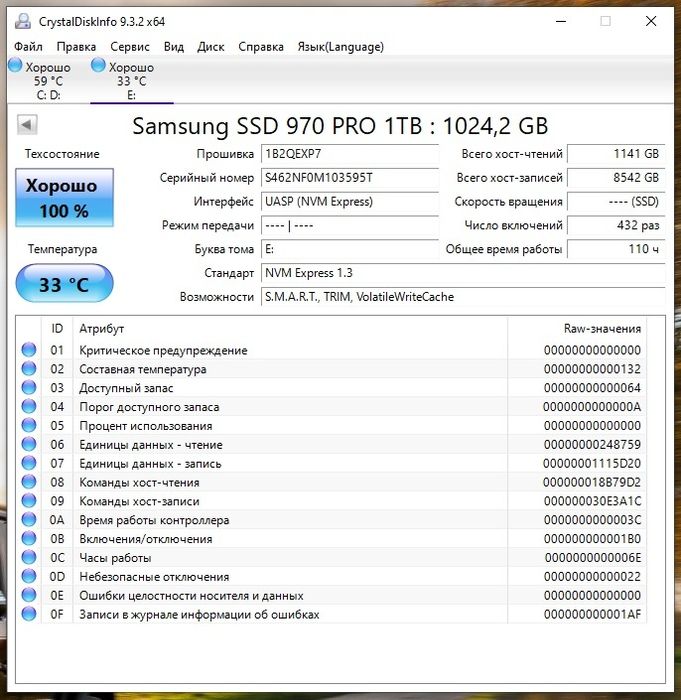The width and height of the screenshot is (681, 700).
Task: Select the C: D: disk status orb
Action: (x=15, y=65)
